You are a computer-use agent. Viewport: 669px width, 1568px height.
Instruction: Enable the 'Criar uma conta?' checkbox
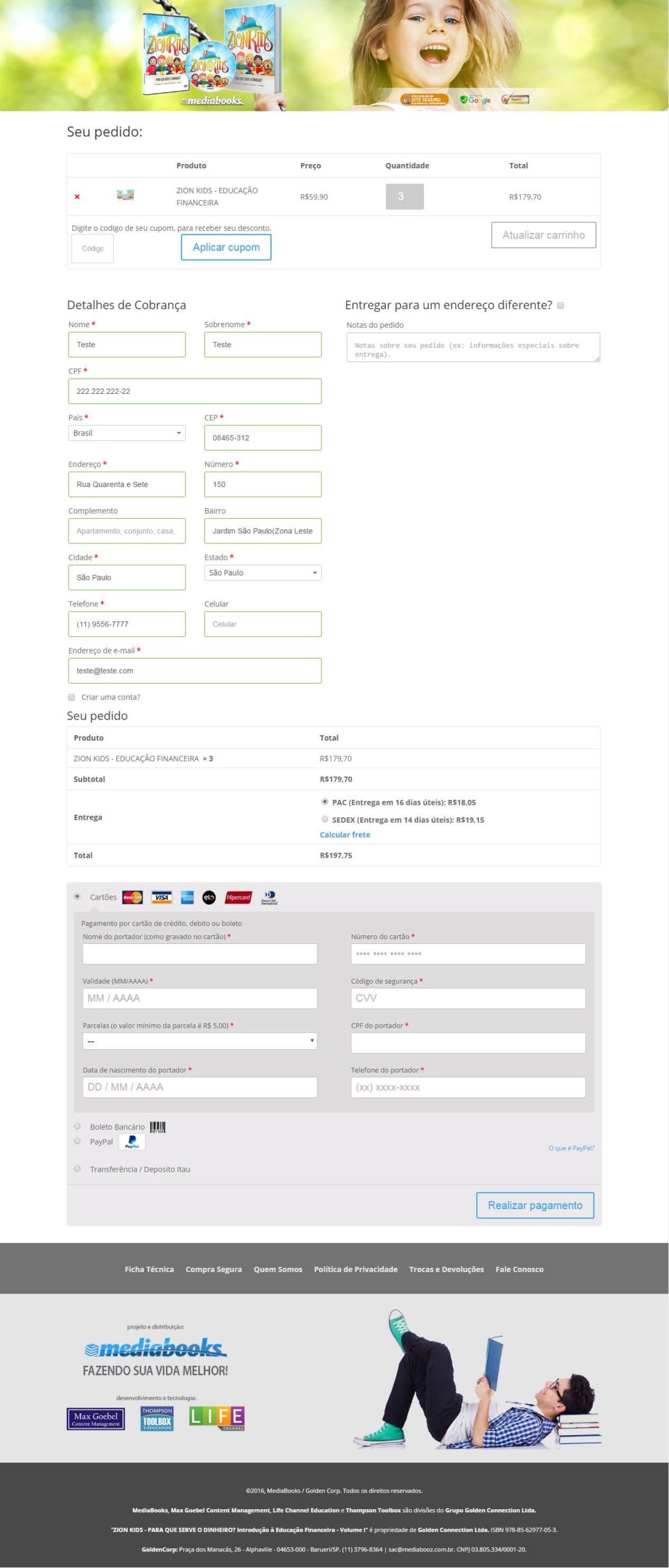pyautogui.click(x=72, y=697)
